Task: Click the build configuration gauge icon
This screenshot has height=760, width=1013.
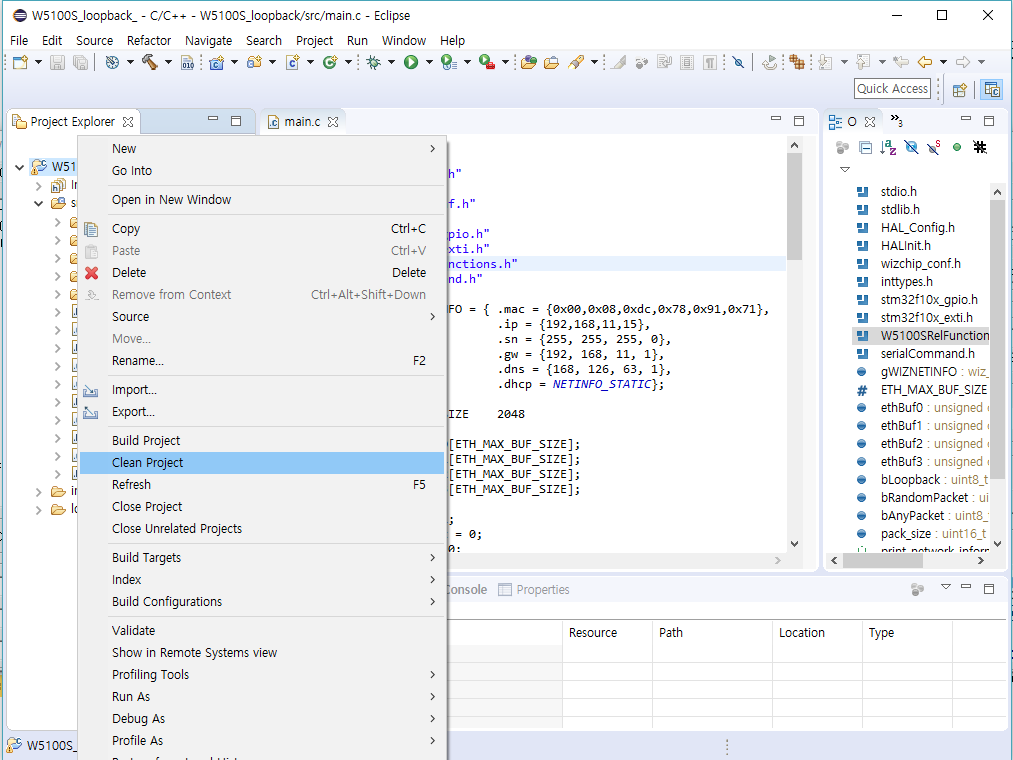Action: pyautogui.click(x=112, y=62)
